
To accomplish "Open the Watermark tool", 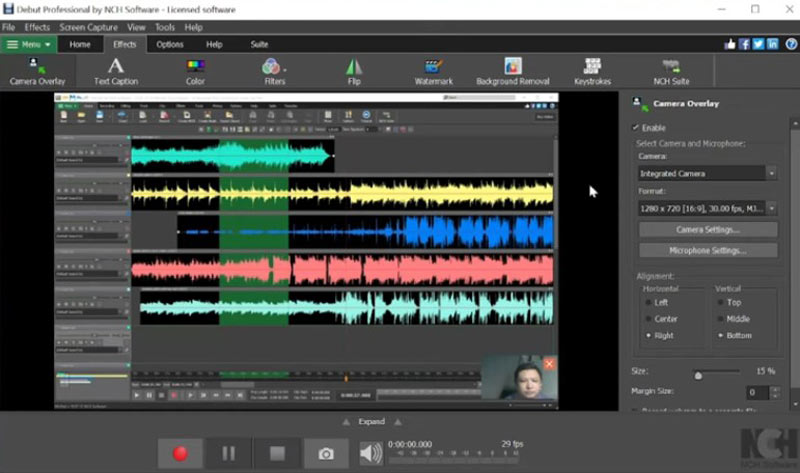I will tap(433, 72).
